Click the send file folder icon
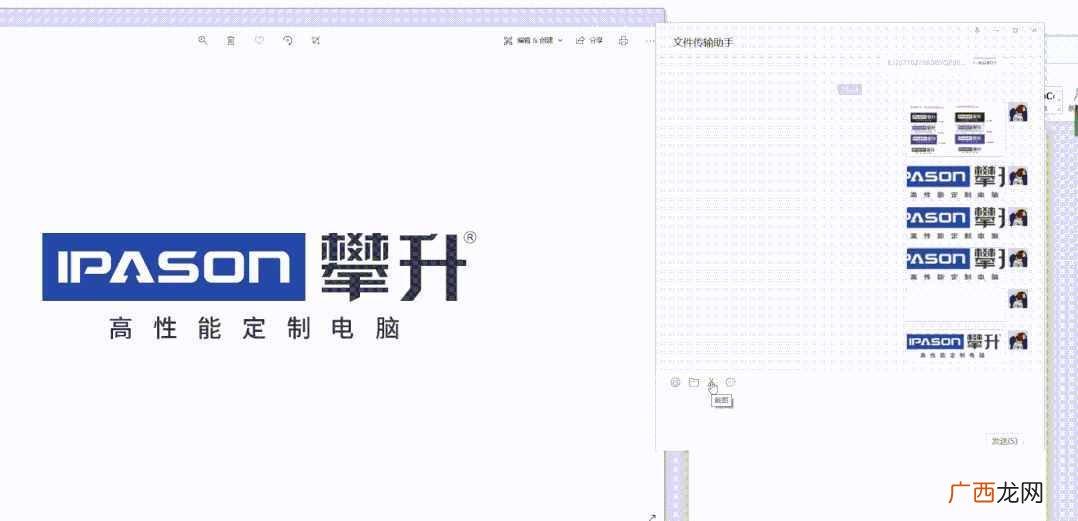 pyautogui.click(x=694, y=382)
